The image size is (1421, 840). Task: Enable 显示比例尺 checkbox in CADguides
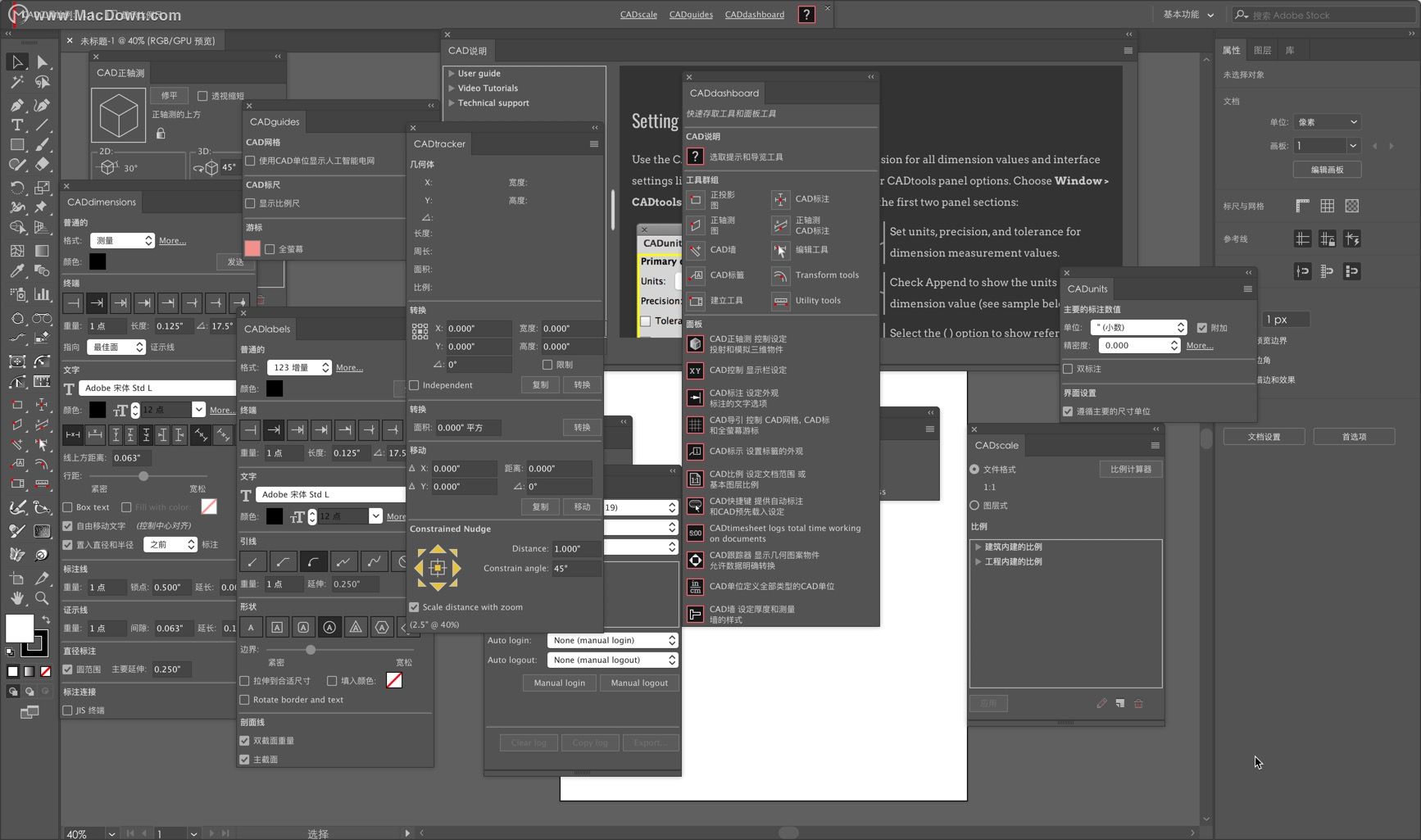pyautogui.click(x=250, y=203)
